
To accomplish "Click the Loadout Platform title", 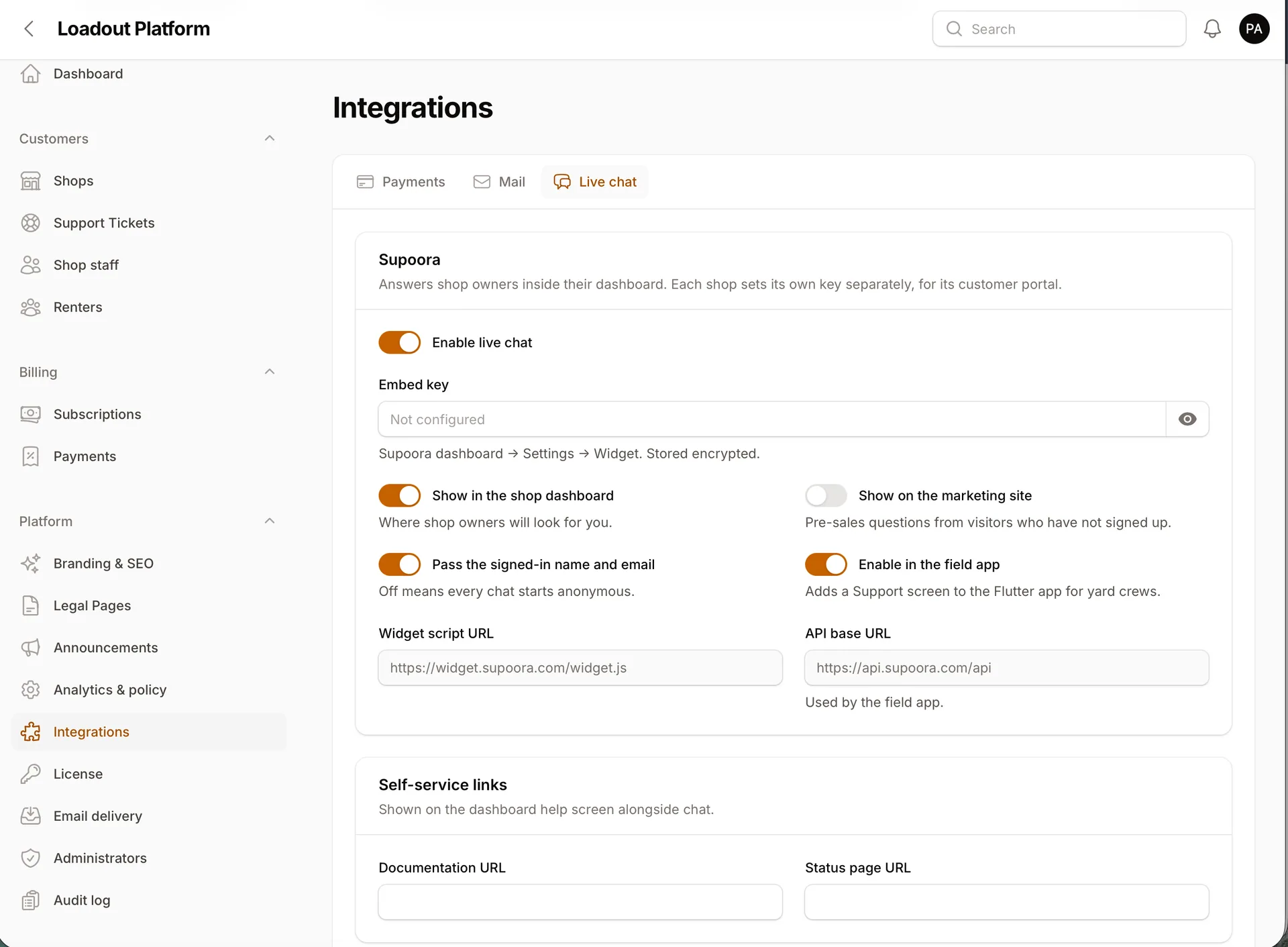I will (133, 29).
